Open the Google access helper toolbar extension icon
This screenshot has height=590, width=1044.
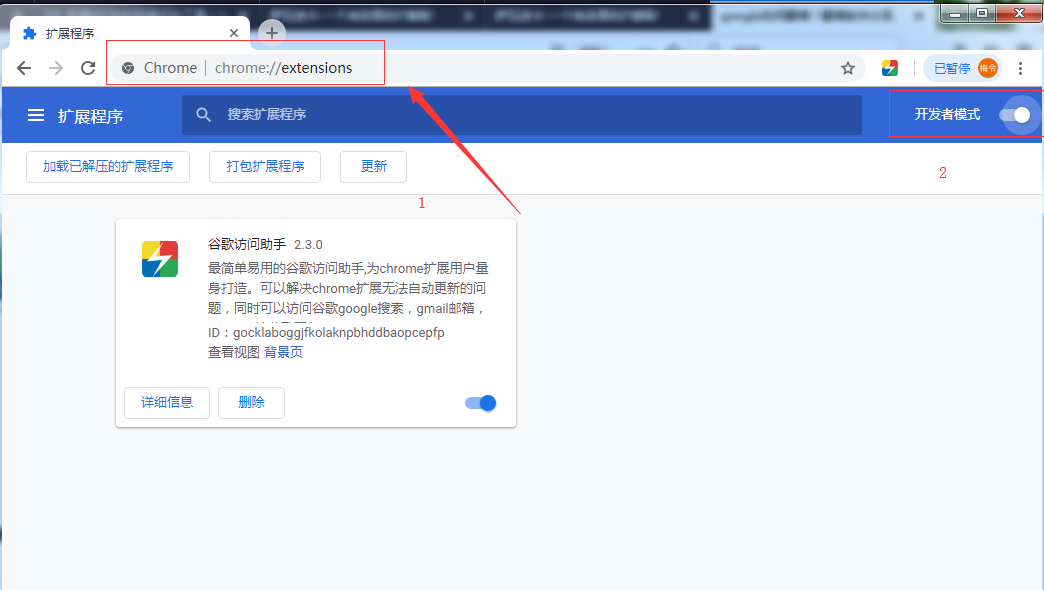pyautogui.click(x=890, y=68)
